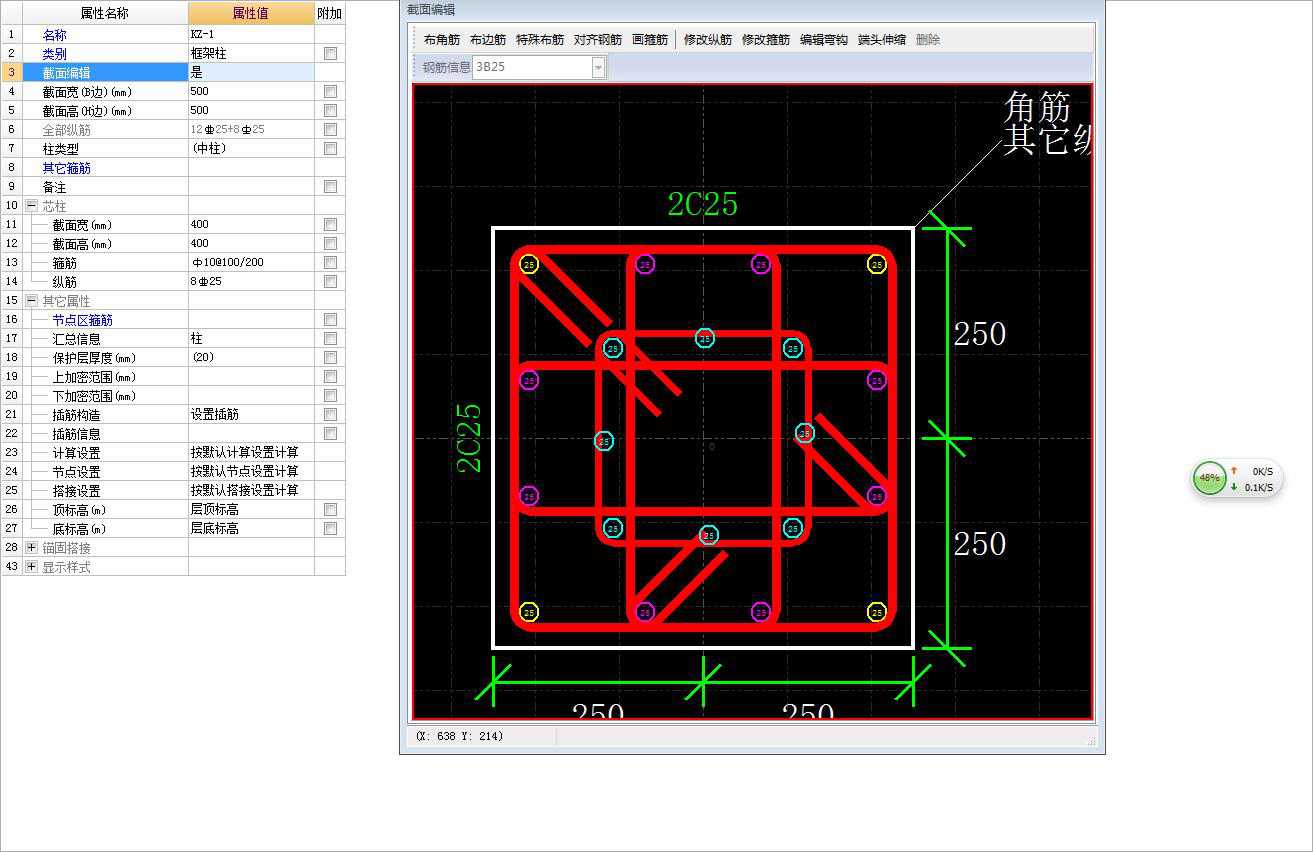
Task: Click the 节点设置 value cell
Action: click(x=251, y=471)
